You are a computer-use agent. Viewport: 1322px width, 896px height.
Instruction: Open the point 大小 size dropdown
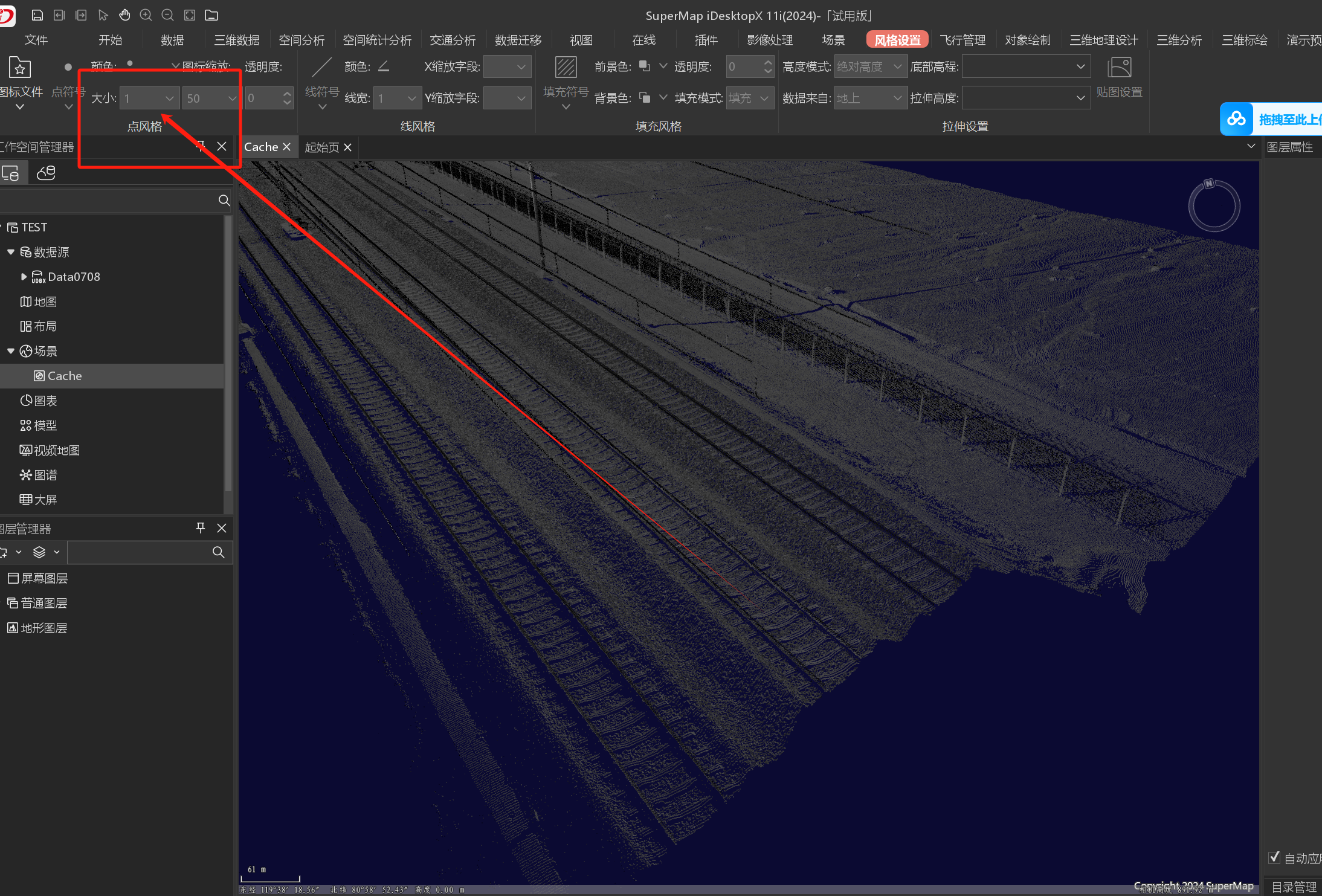[x=150, y=98]
